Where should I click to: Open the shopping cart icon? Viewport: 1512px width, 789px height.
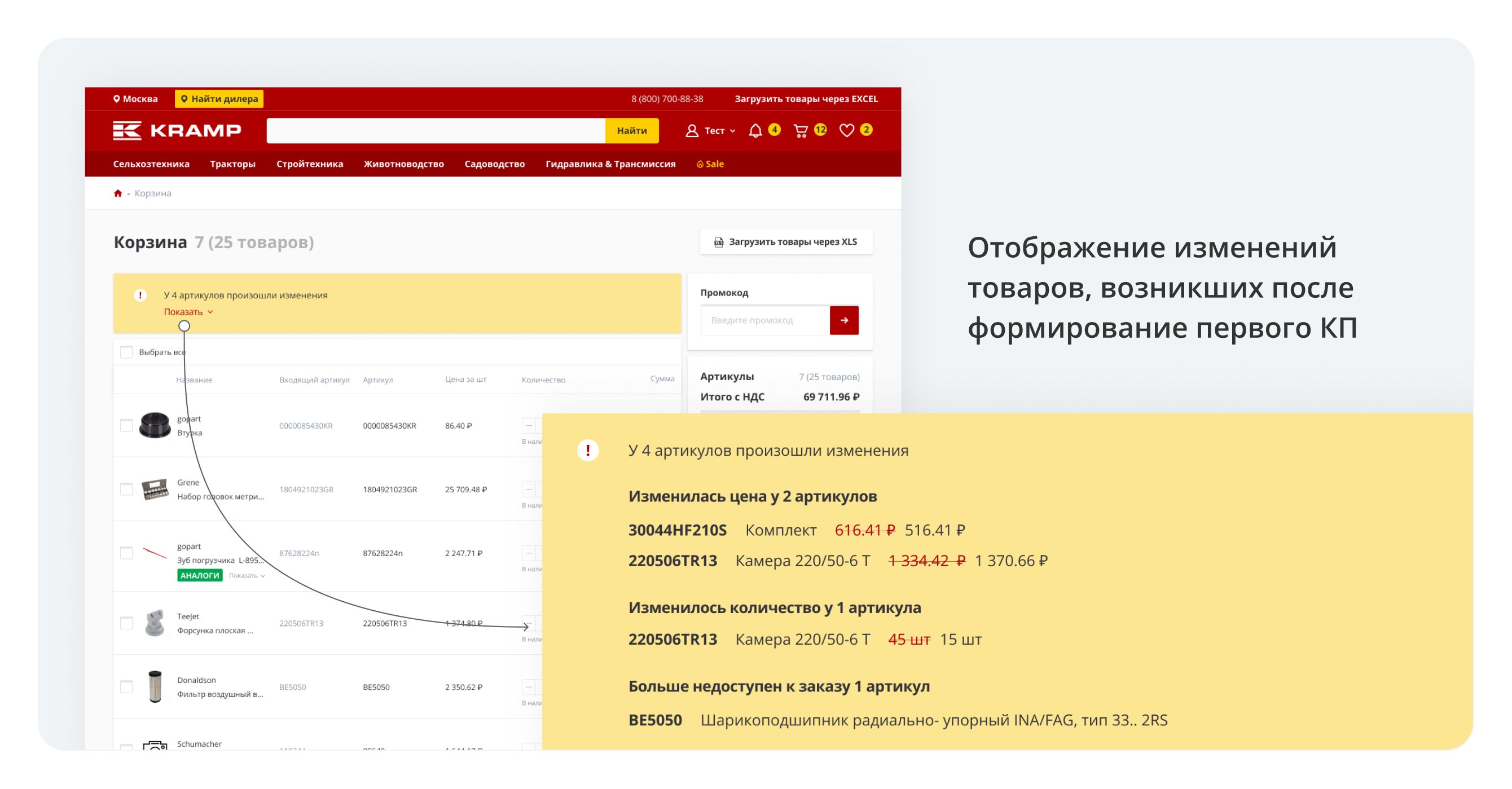[x=800, y=130]
